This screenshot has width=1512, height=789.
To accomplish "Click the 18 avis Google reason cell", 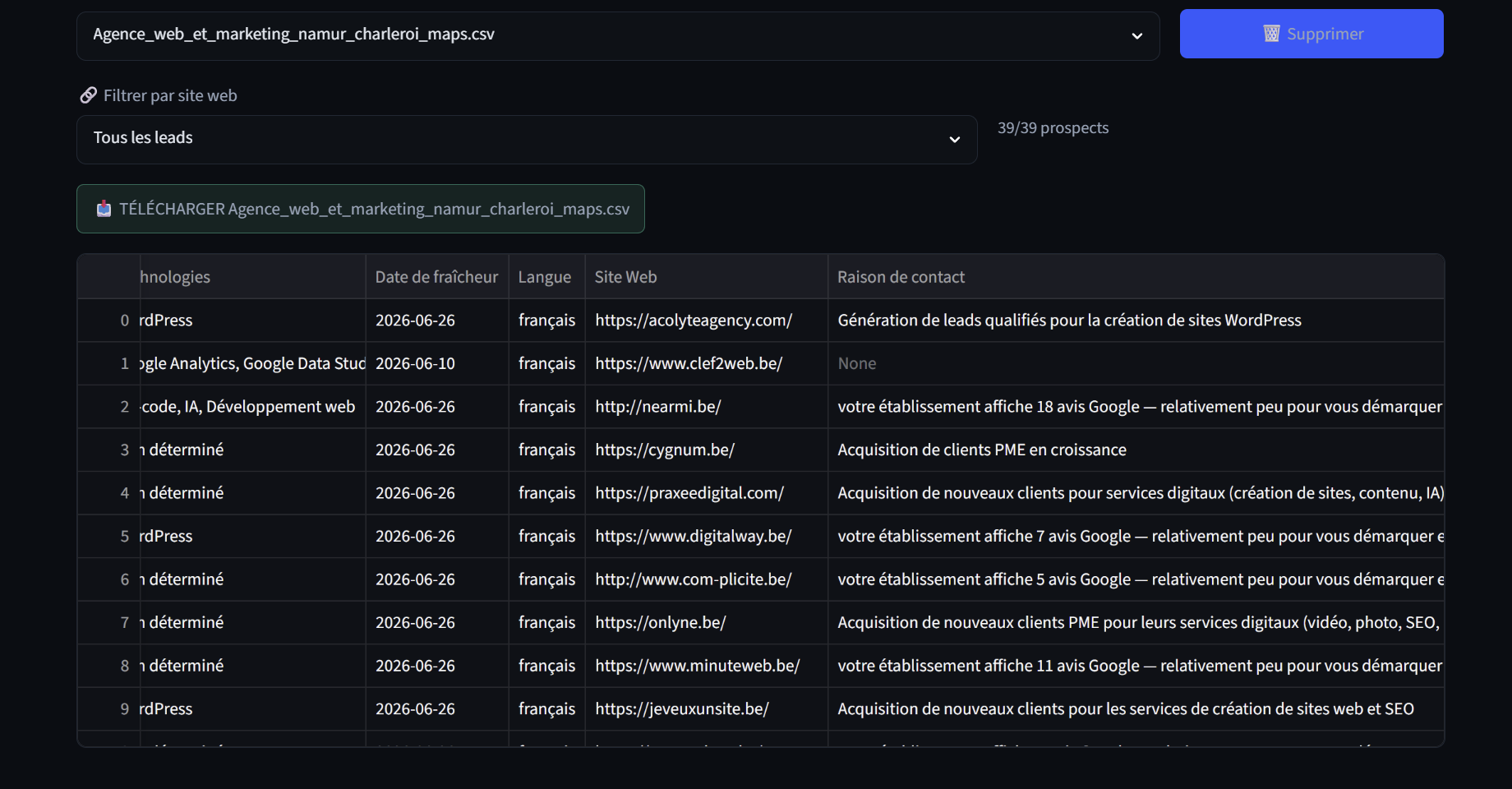I will (1136, 407).
